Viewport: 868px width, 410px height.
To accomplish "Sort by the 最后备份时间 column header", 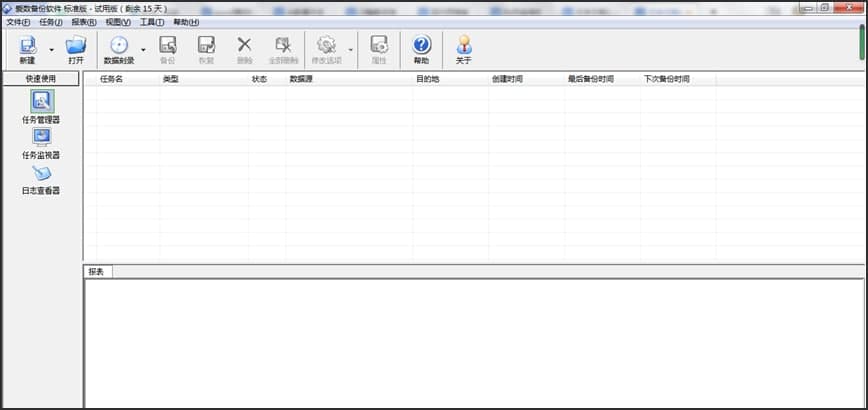I will point(602,79).
